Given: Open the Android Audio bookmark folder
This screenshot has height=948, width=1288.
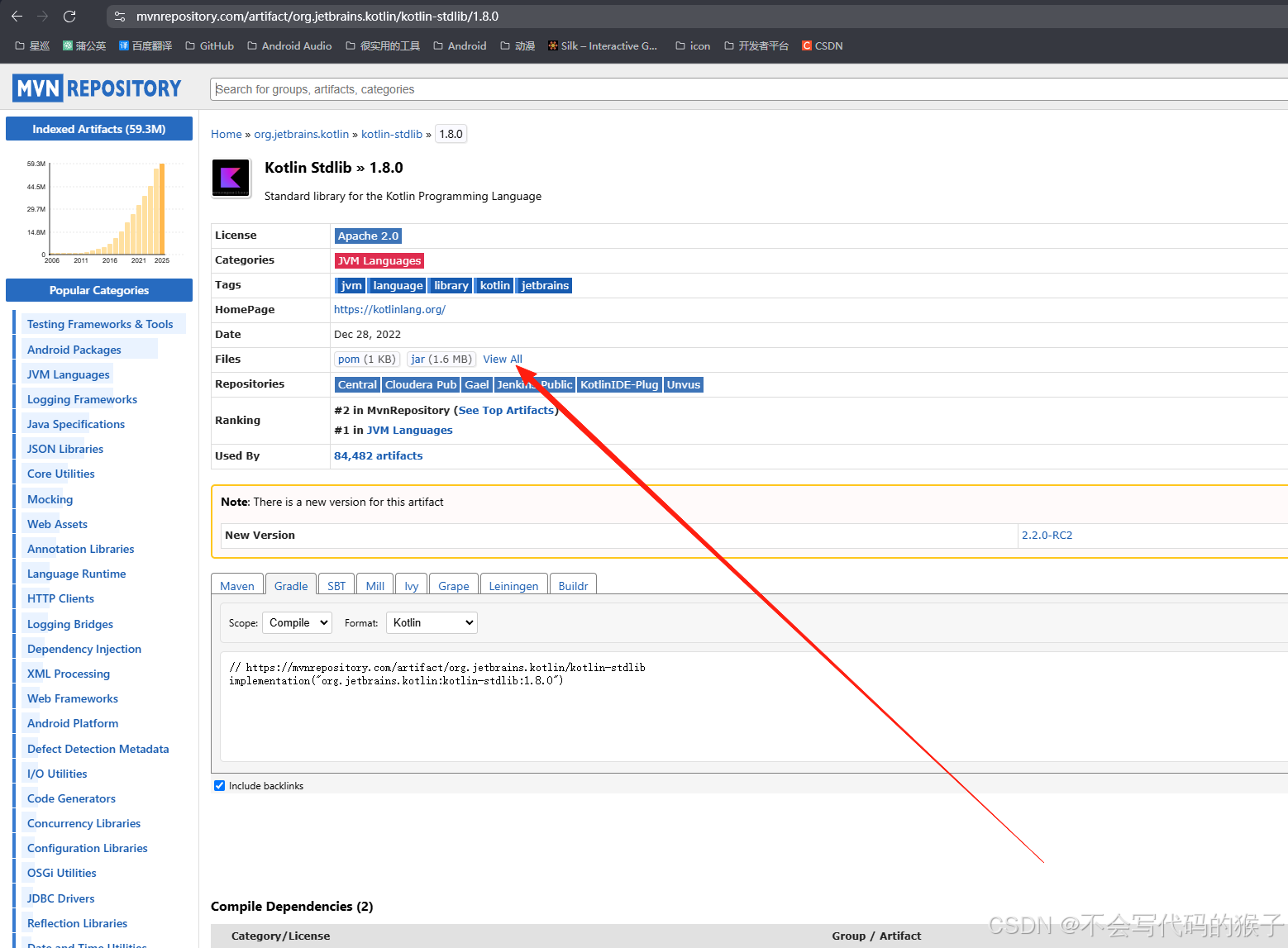Looking at the screenshot, I should pos(289,45).
